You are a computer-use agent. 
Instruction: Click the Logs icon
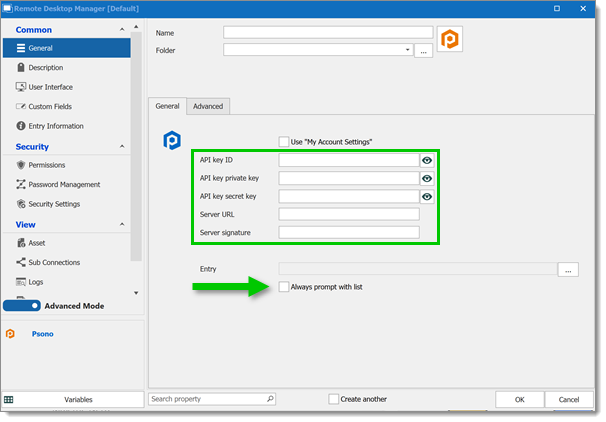21,282
